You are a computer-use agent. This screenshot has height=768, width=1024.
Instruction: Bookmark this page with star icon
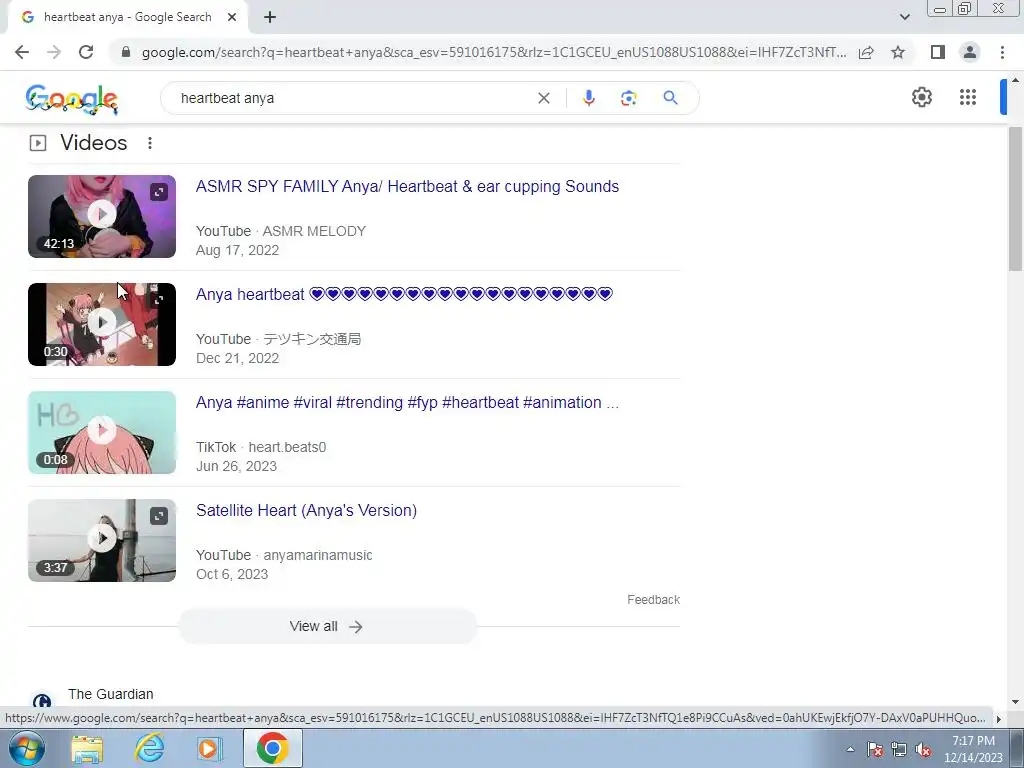coord(898,52)
